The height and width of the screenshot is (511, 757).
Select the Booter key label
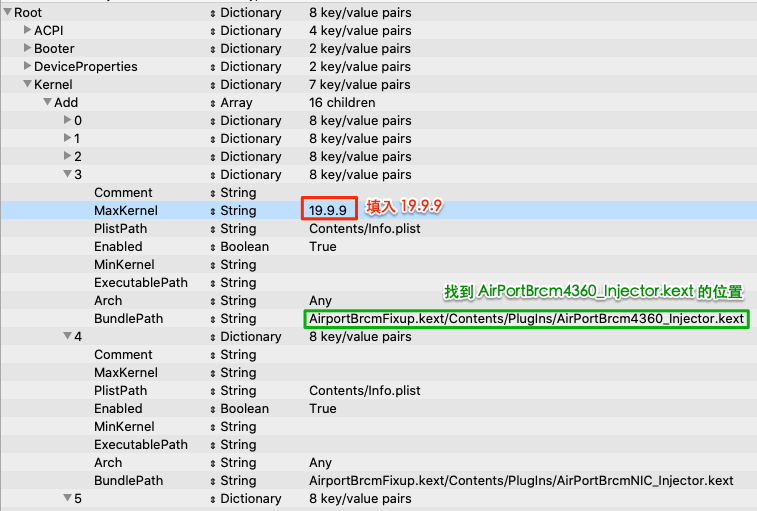(54, 48)
